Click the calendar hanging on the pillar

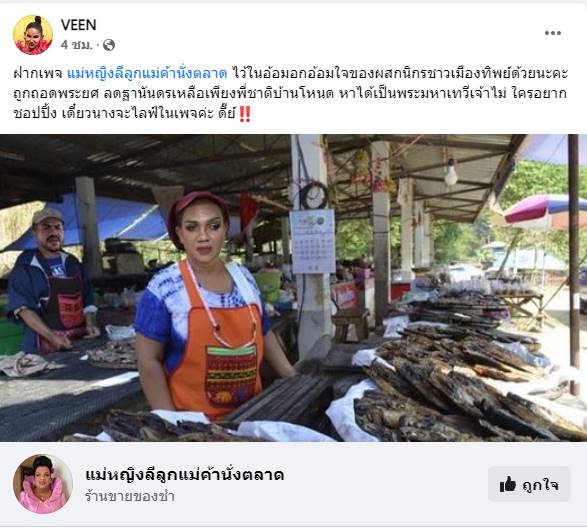pyautogui.click(x=313, y=241)
